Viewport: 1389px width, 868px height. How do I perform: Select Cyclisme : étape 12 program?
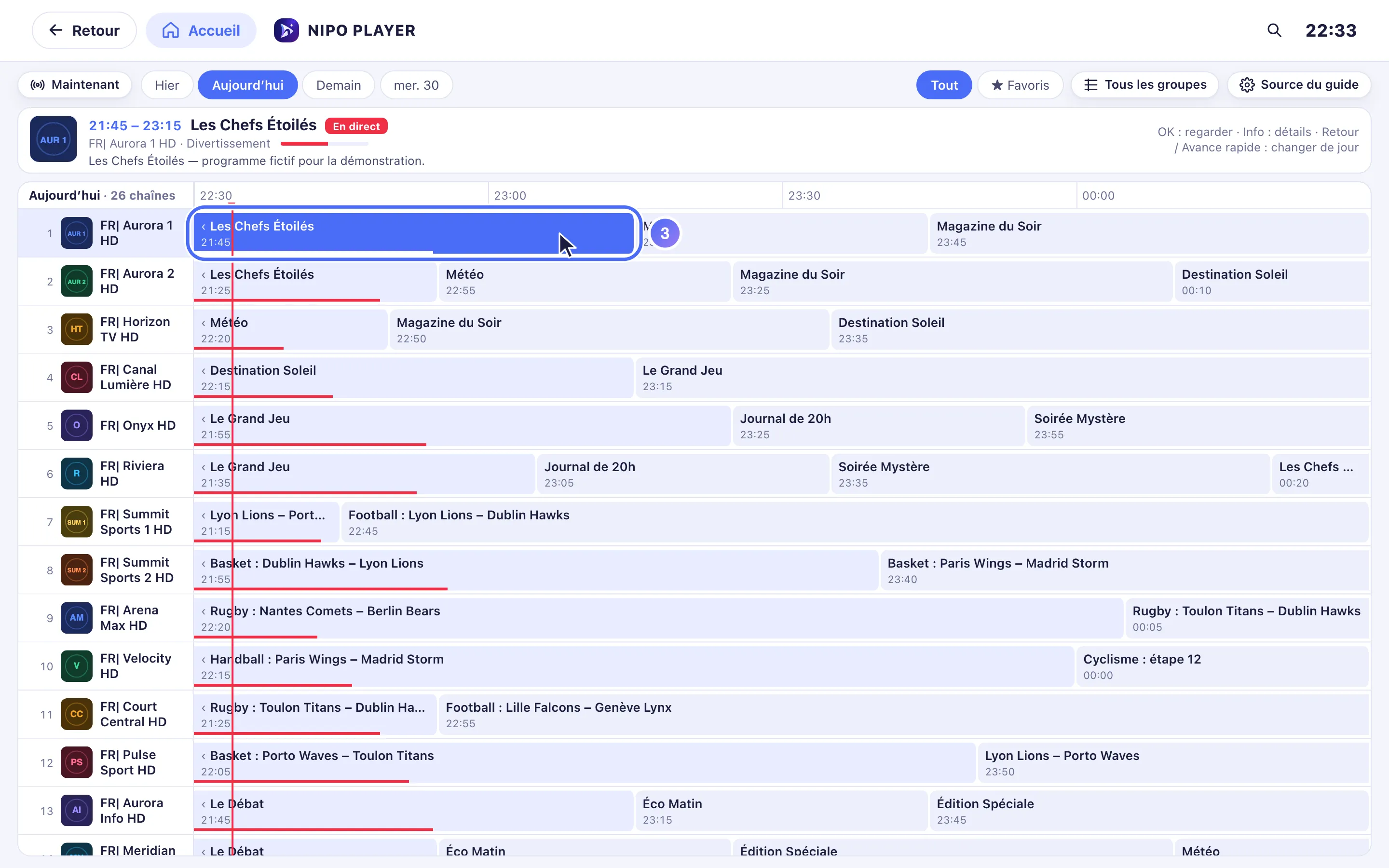[x=1223, y=666]
